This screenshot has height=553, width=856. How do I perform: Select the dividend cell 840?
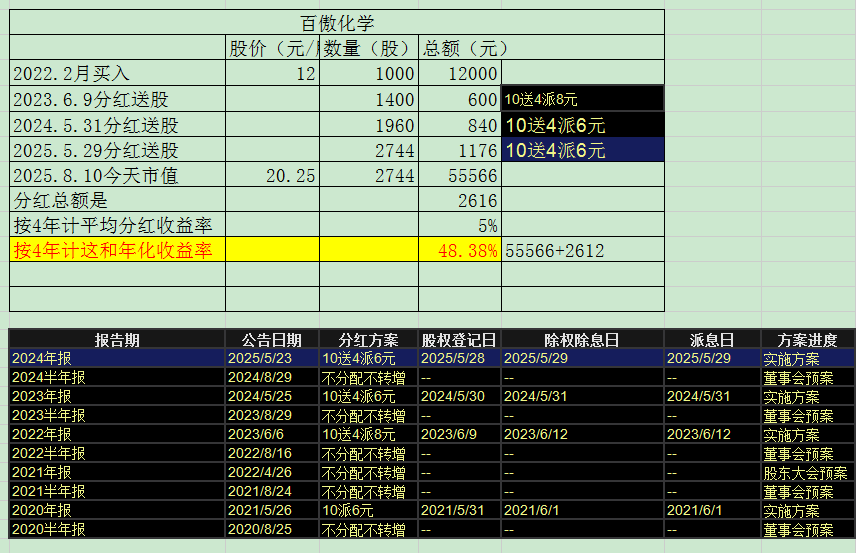tap(460, 124)
